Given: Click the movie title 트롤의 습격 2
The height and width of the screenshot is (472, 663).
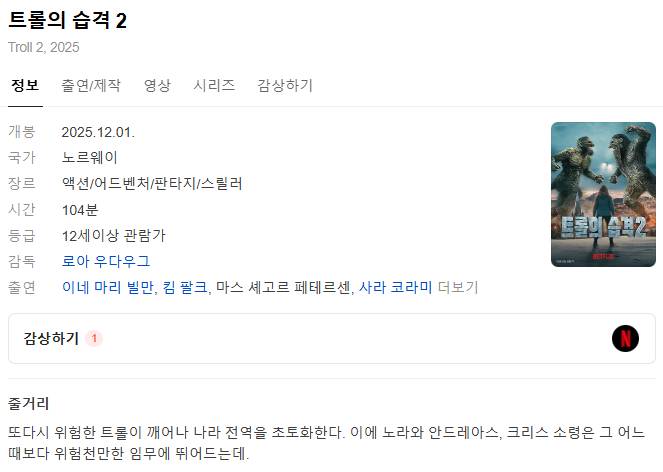Looking at the screenshot, I should pos(67,20).
